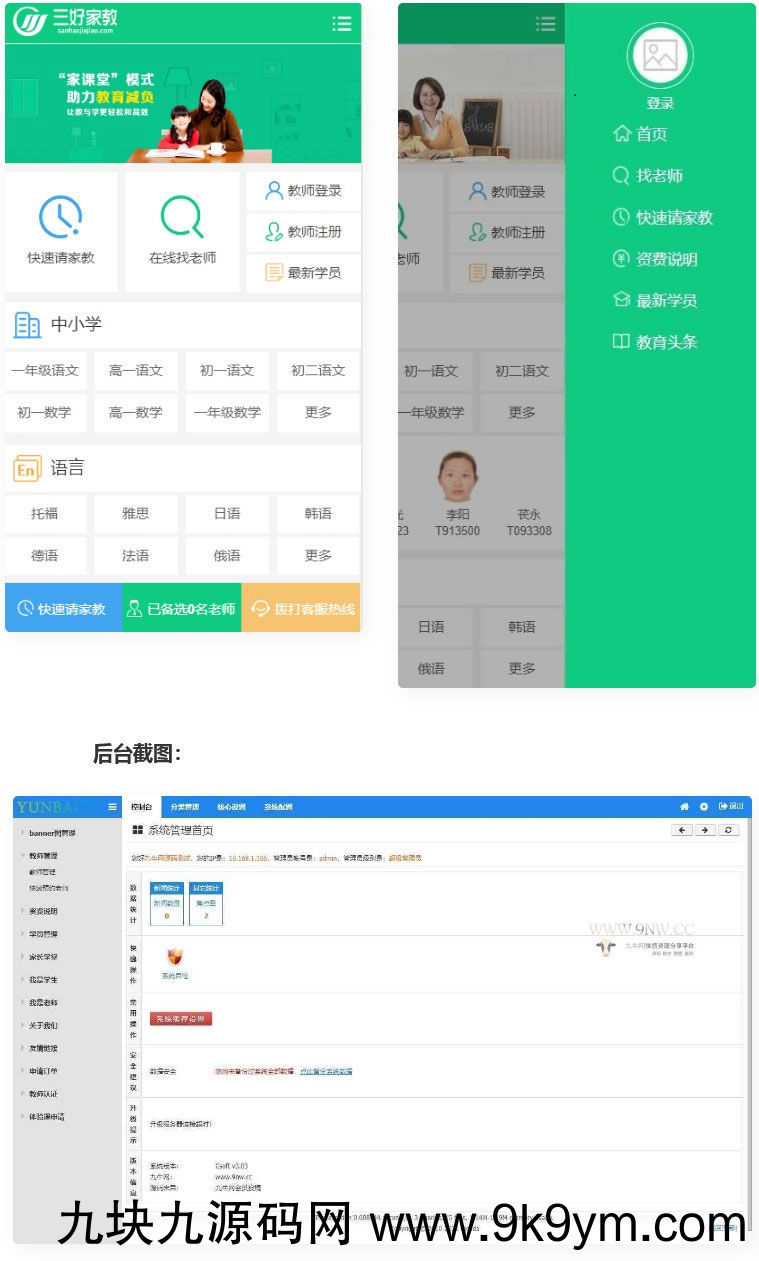Collapse the 教师管理 sidebar section

(43, 856)
